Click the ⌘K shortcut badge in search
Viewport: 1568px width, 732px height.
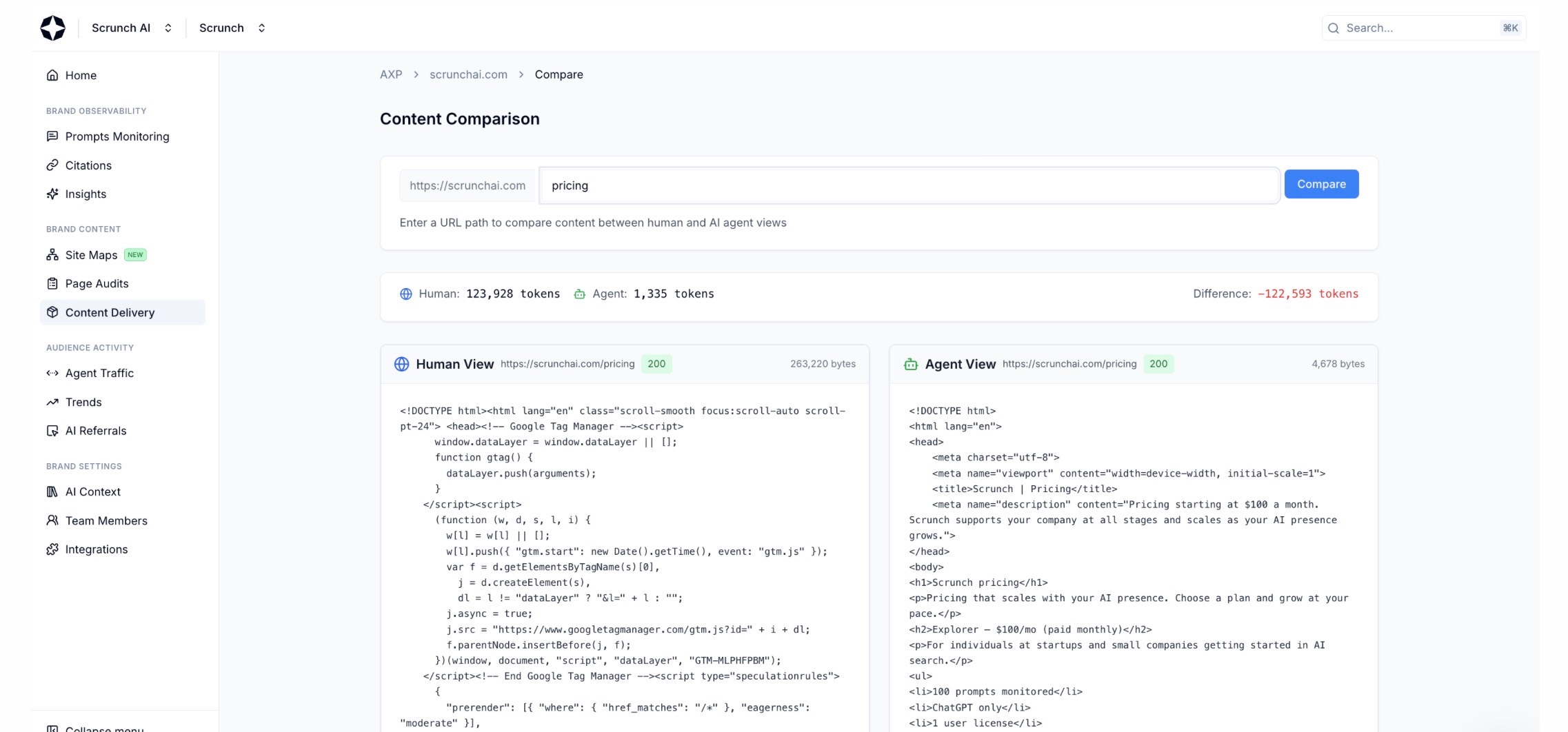(x=1510, y=28)
